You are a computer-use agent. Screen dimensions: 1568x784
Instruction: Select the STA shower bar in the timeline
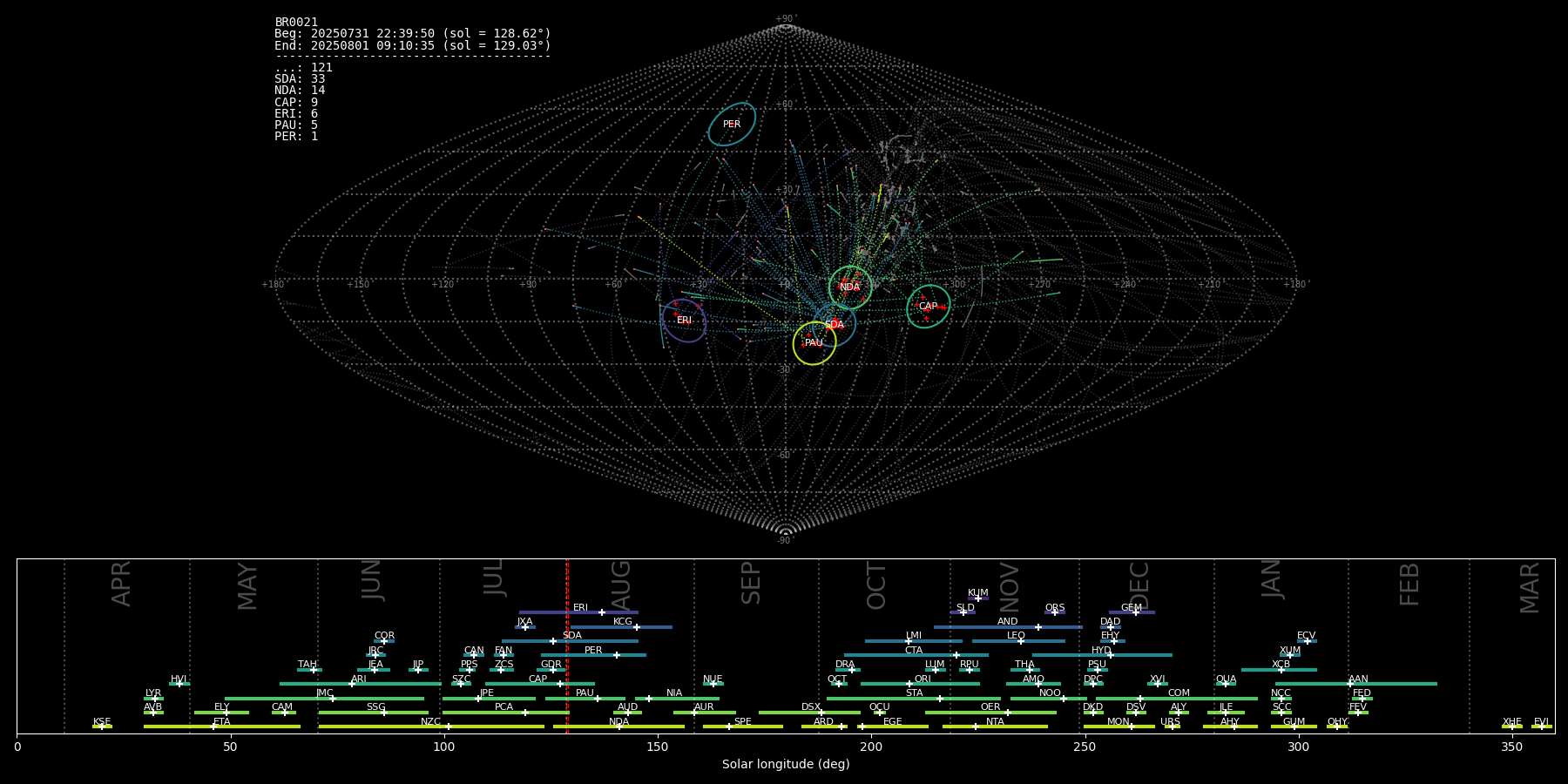[913, 699]
